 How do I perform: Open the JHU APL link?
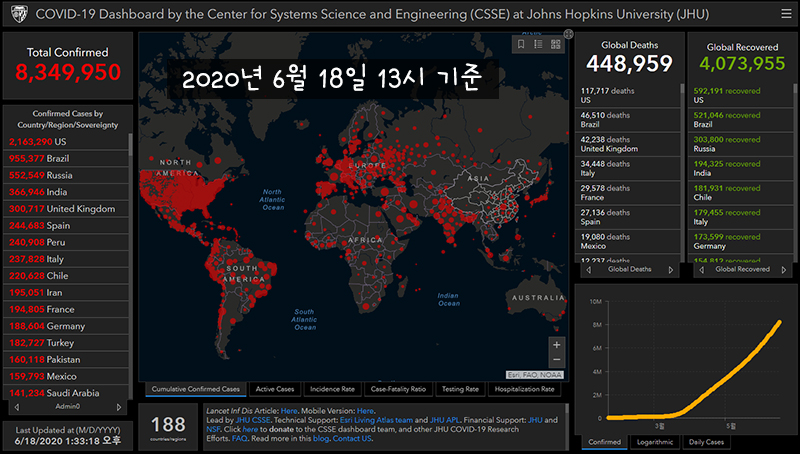click(x=444, y=420)
